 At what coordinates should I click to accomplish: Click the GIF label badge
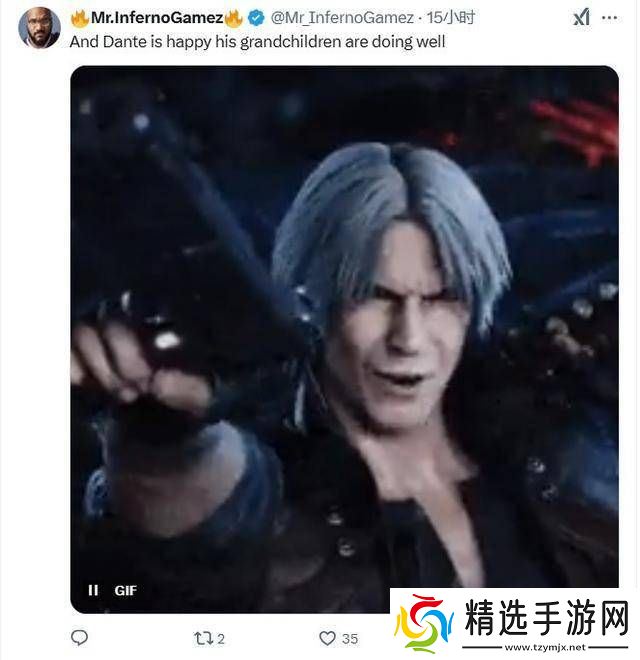pyautogui.click(x=125, y=591)
